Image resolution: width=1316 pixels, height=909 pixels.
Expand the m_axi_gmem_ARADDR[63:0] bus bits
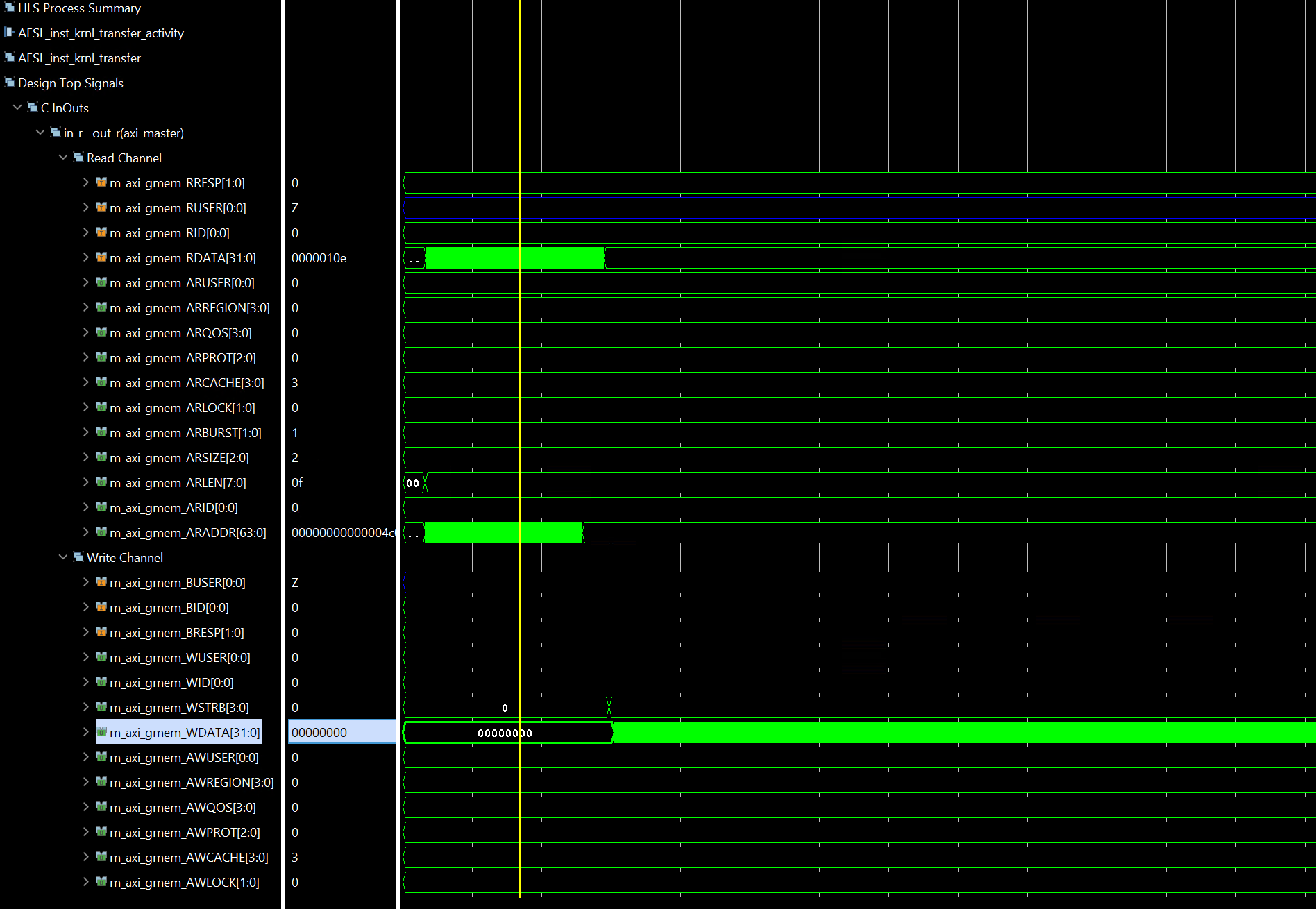pyautogui.click(x=86, y=532)
